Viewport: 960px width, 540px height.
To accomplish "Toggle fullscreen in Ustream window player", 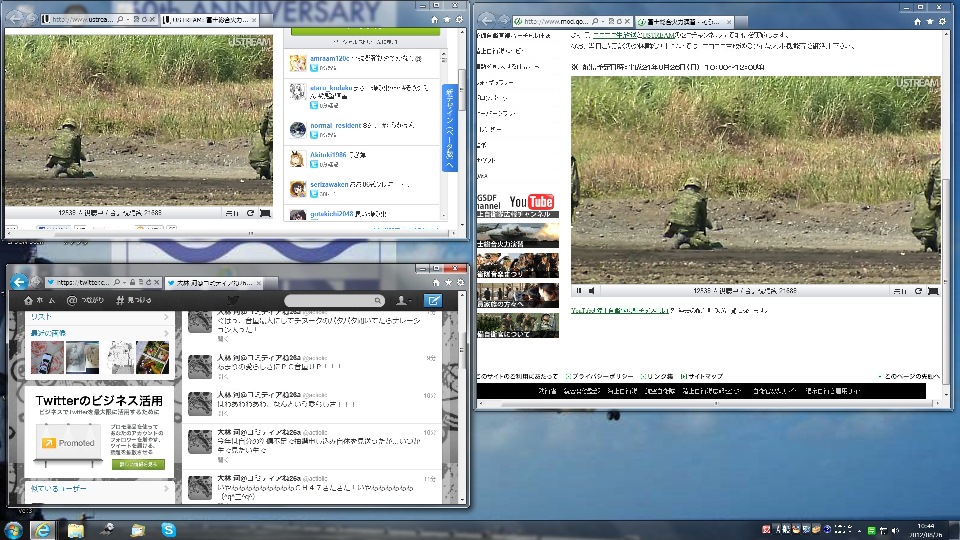I will [265, 213].
